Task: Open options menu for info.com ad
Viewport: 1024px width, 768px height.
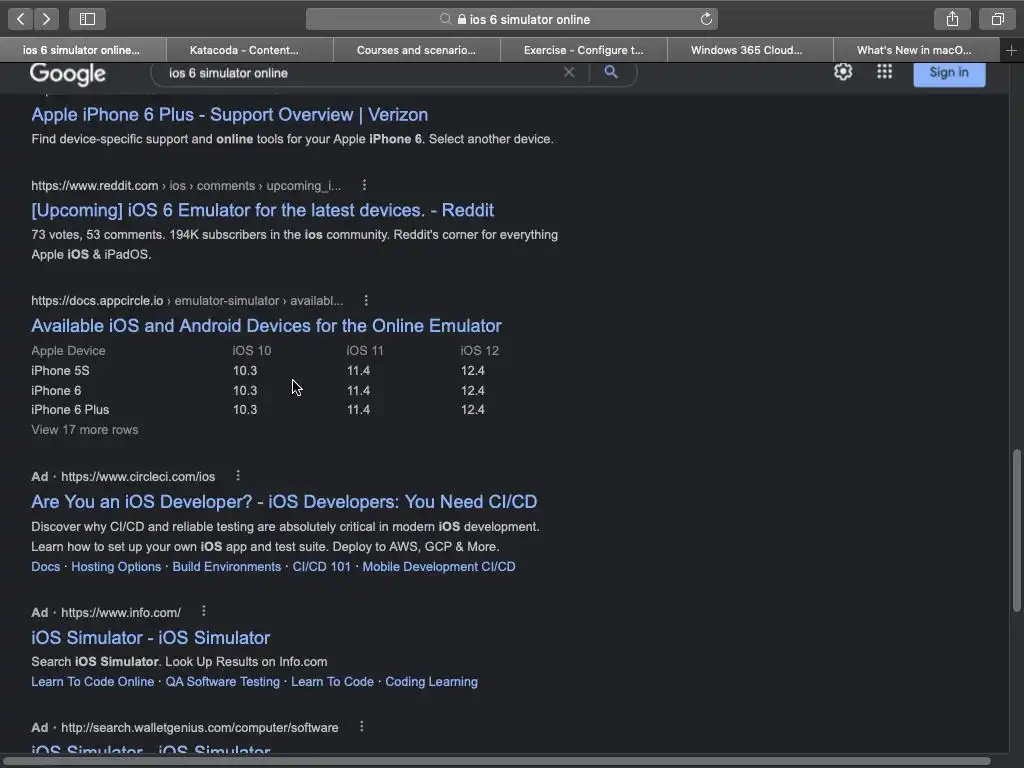Action: (204, 611)
